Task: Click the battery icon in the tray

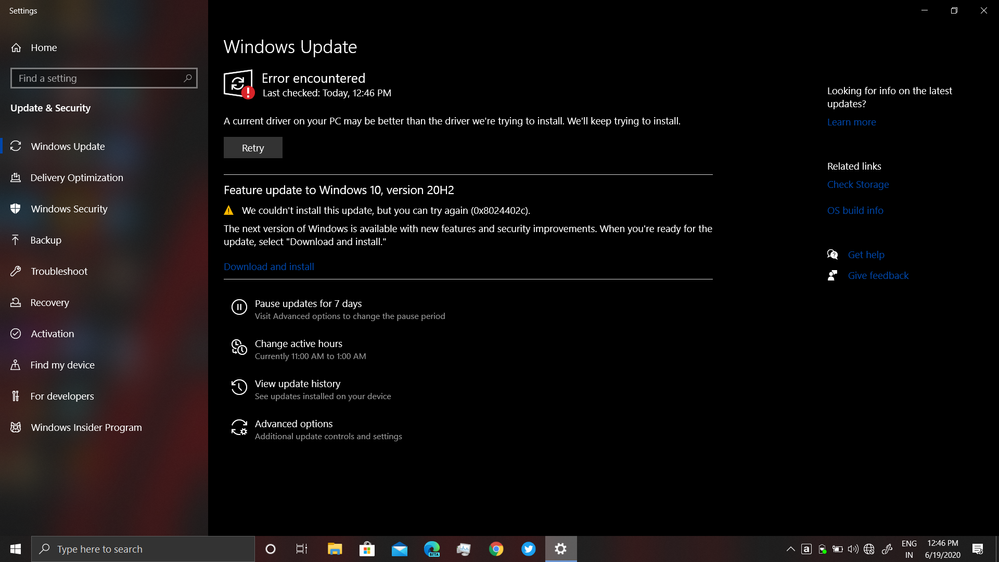Action: (x=838, y=549)
